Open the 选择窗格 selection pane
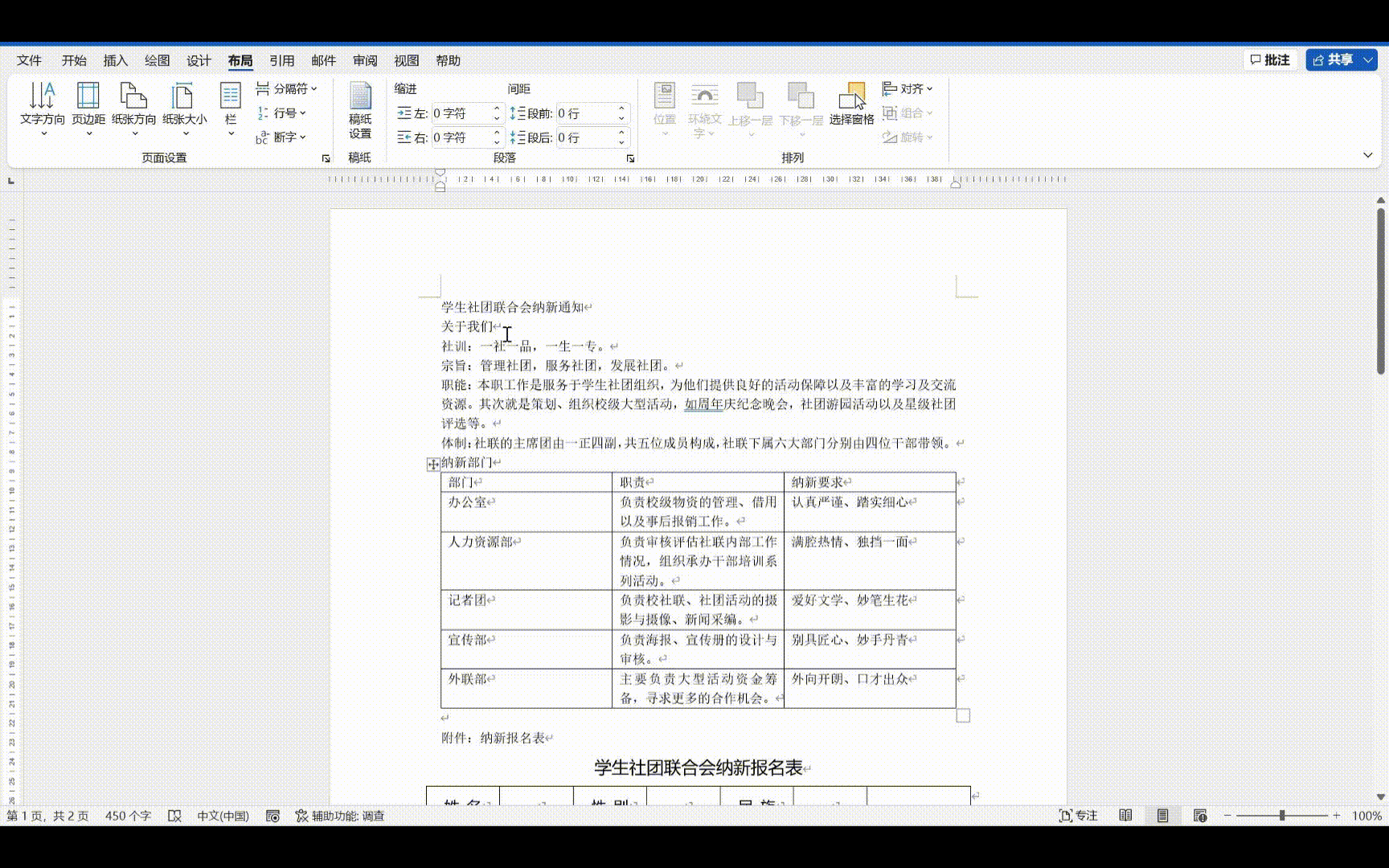This screenshot has width=1389, height=868. tap(852, 104)
